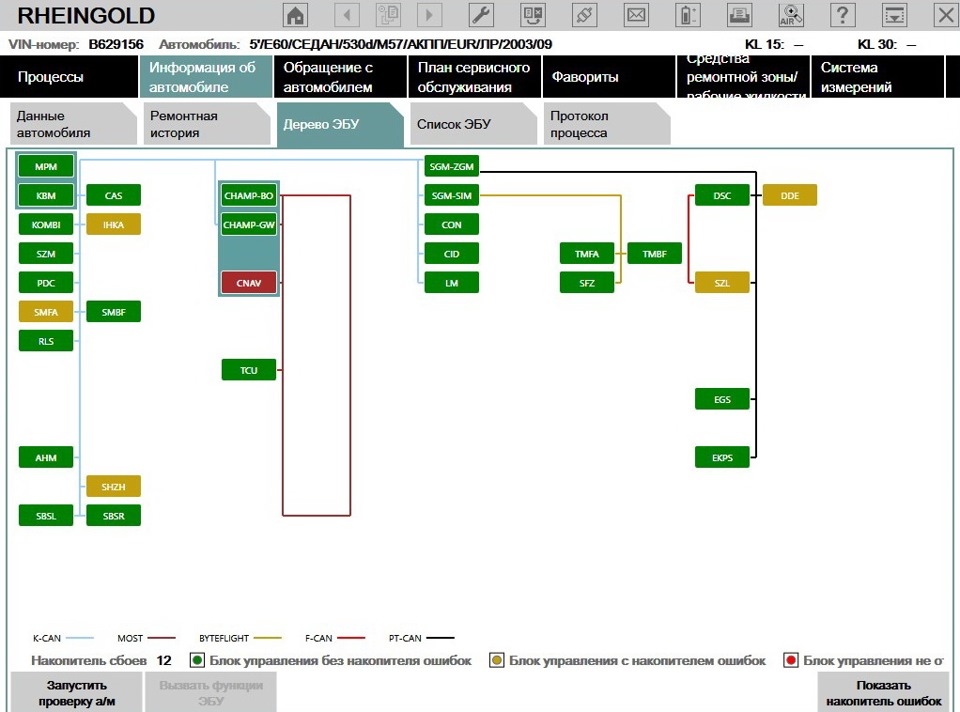
Task: Select the TCU control unit
Action: [249, 370]
